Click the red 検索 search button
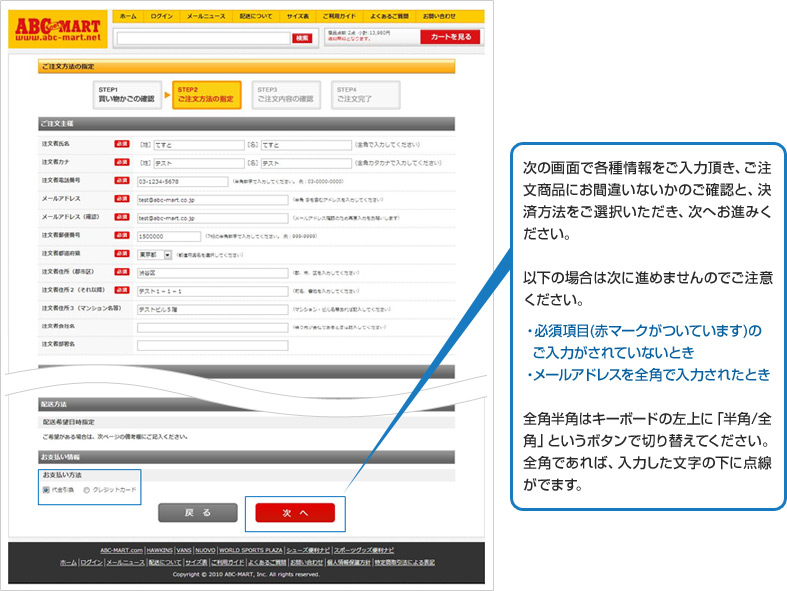787x591 pixels. coord(302,38)
